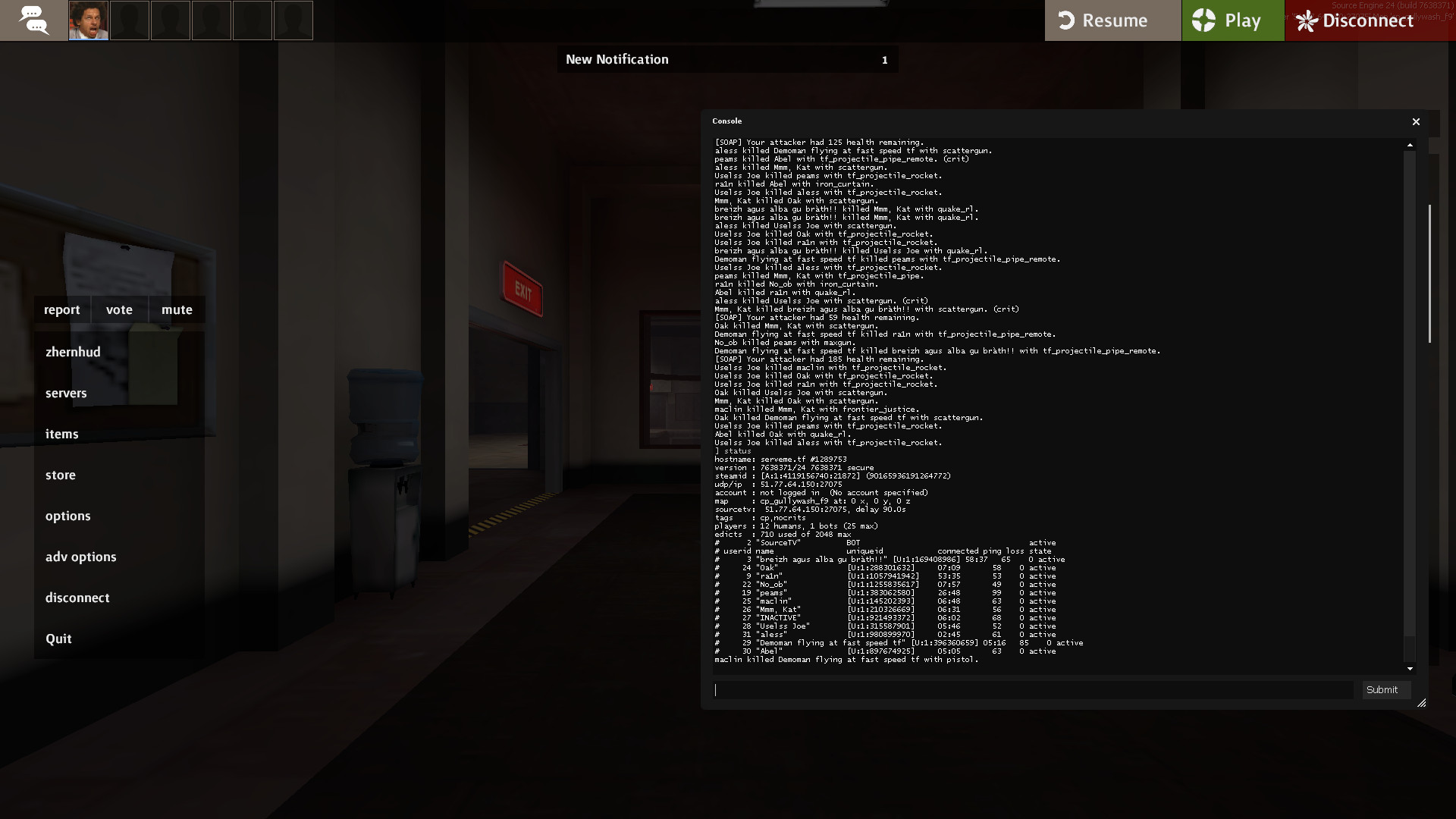This screenshot has height=819, width=1456.
Task: Click the Console title text
Action: [x=726, y=121]
